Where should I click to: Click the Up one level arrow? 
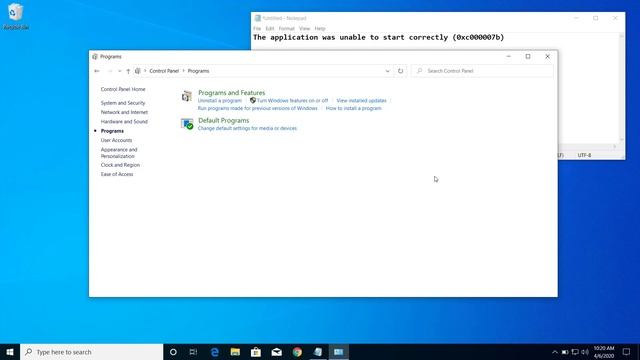pos(128,71)
